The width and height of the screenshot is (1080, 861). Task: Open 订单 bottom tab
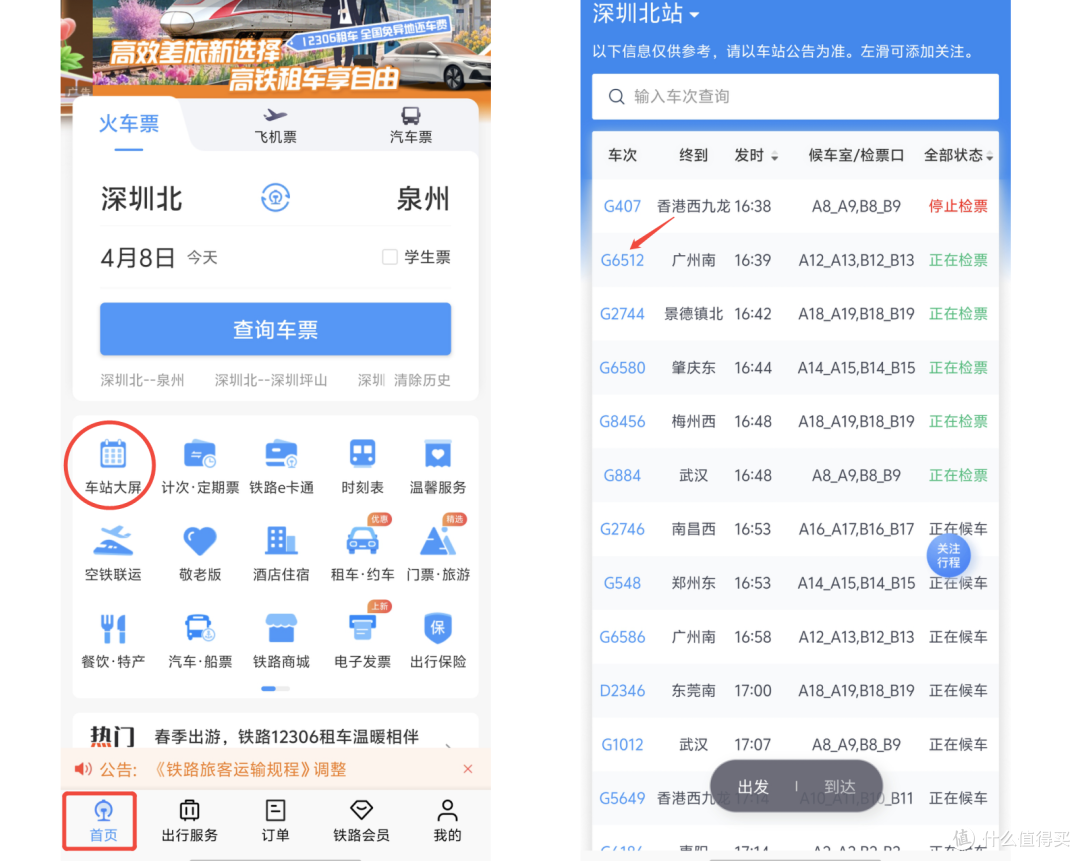tap(276, 820)
